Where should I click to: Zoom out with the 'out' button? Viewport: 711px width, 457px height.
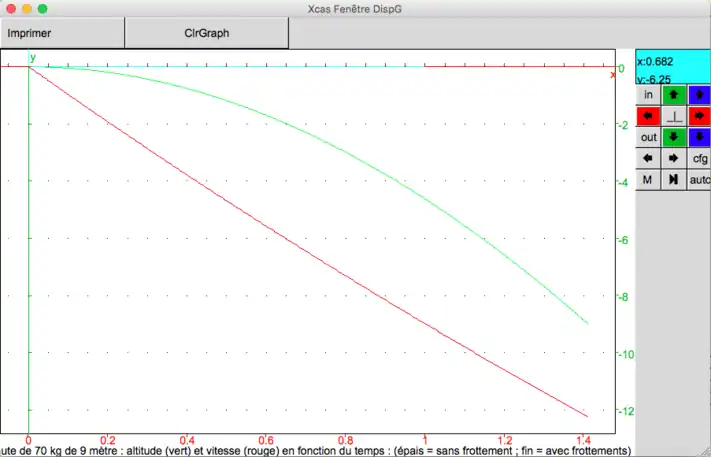pyautogui.click(x=649, y=137)
